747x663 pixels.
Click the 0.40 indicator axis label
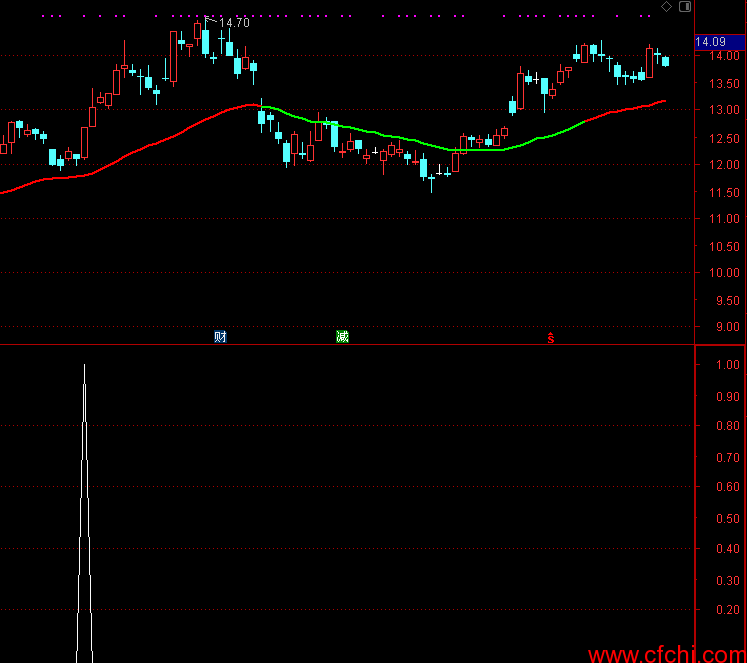click(x=727, y=549)
